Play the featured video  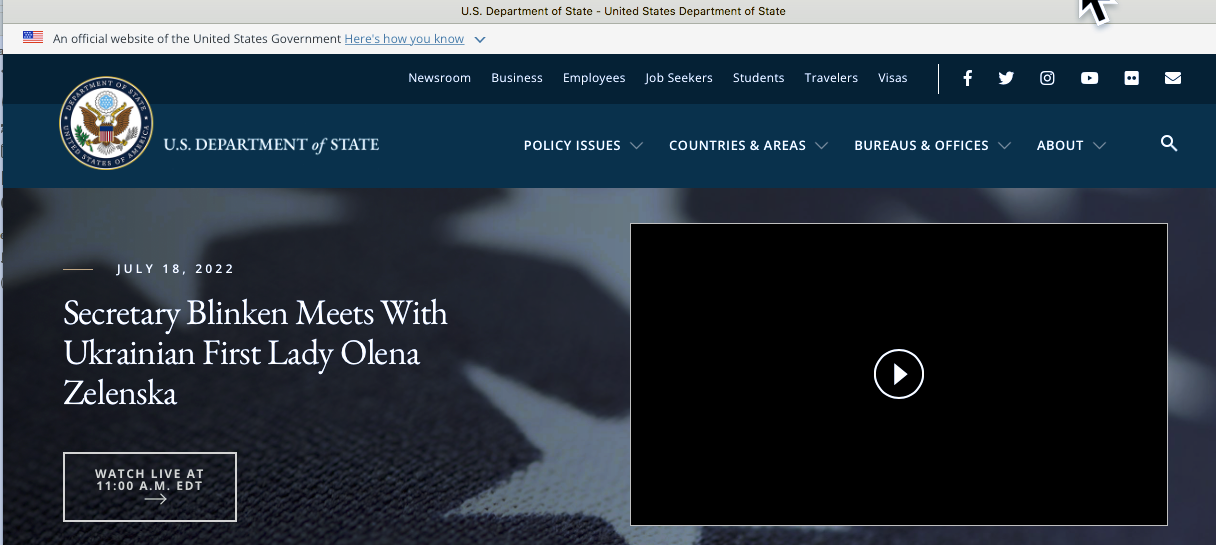pyautogui.click(x=898, y=374)
